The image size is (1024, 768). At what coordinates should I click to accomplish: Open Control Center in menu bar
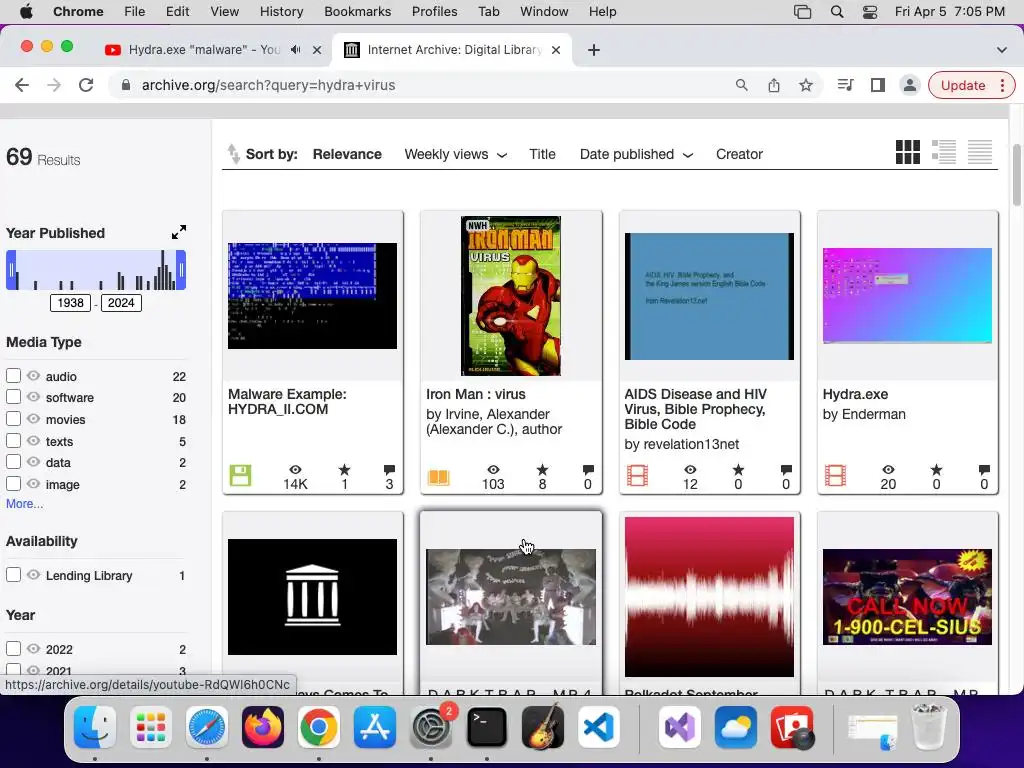[870, 12]
